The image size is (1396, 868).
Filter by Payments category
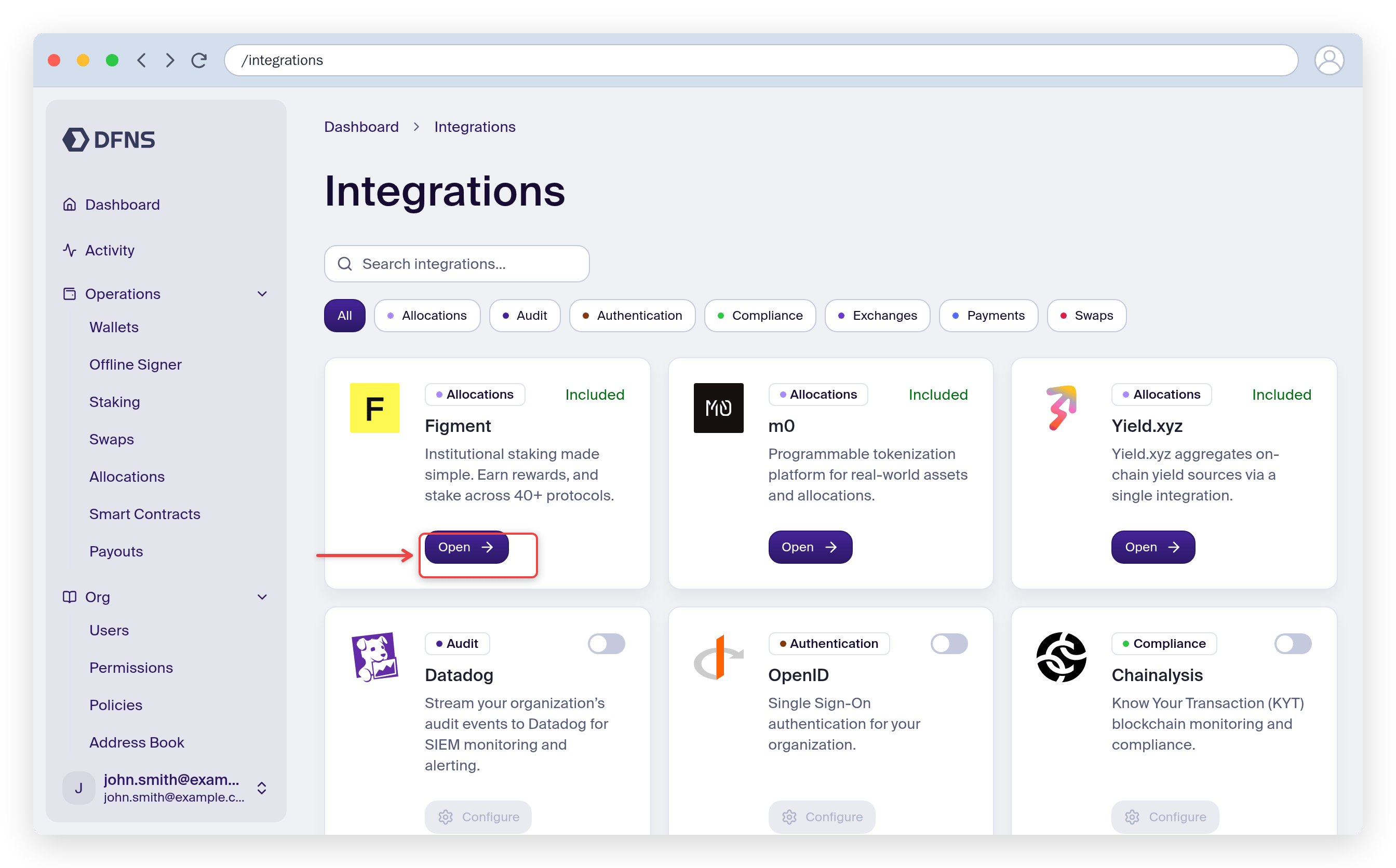coord(988,315)
